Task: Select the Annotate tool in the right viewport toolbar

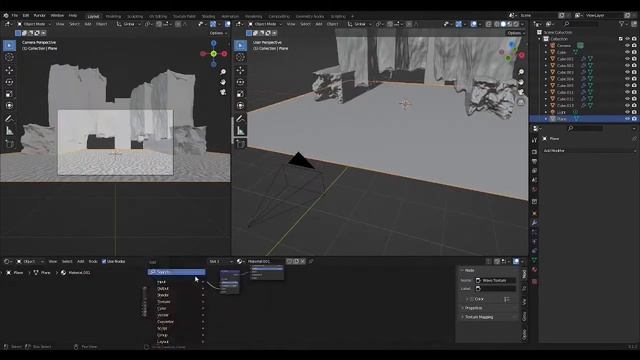Action: pyautogui.click(x=240, y=119)
